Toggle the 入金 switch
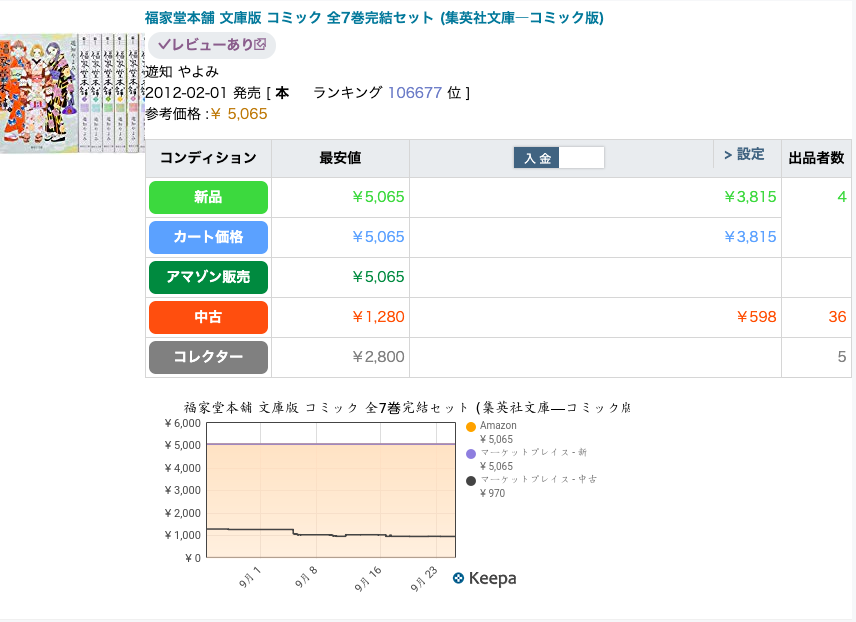Screen dimensions: 856x622 coord(559,158)
